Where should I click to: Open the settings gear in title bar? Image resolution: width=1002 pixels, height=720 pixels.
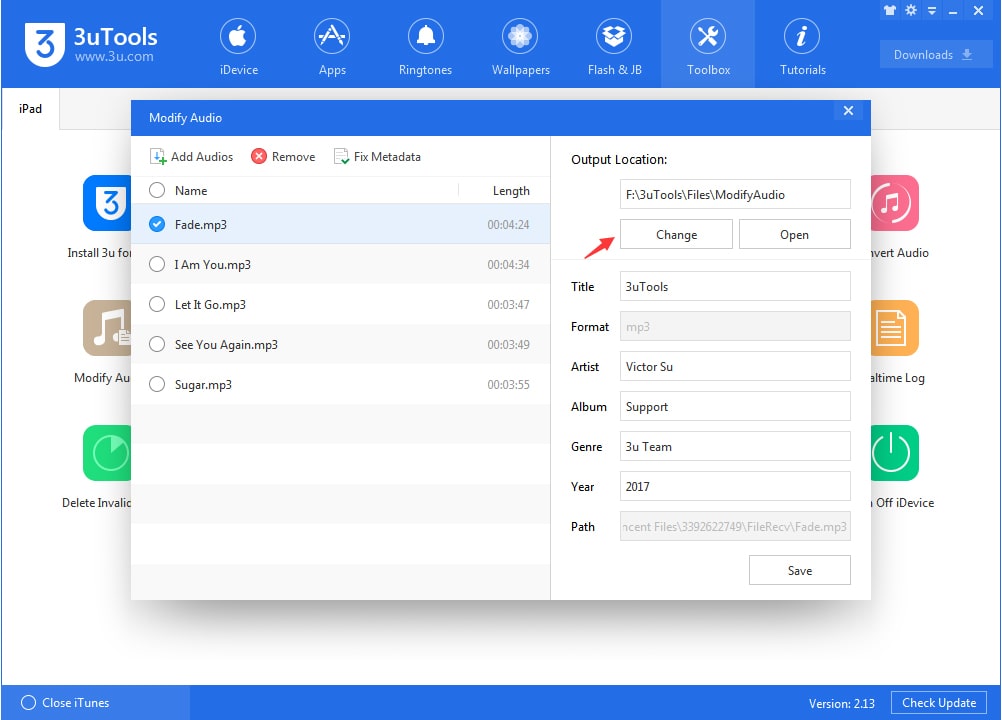911,10
